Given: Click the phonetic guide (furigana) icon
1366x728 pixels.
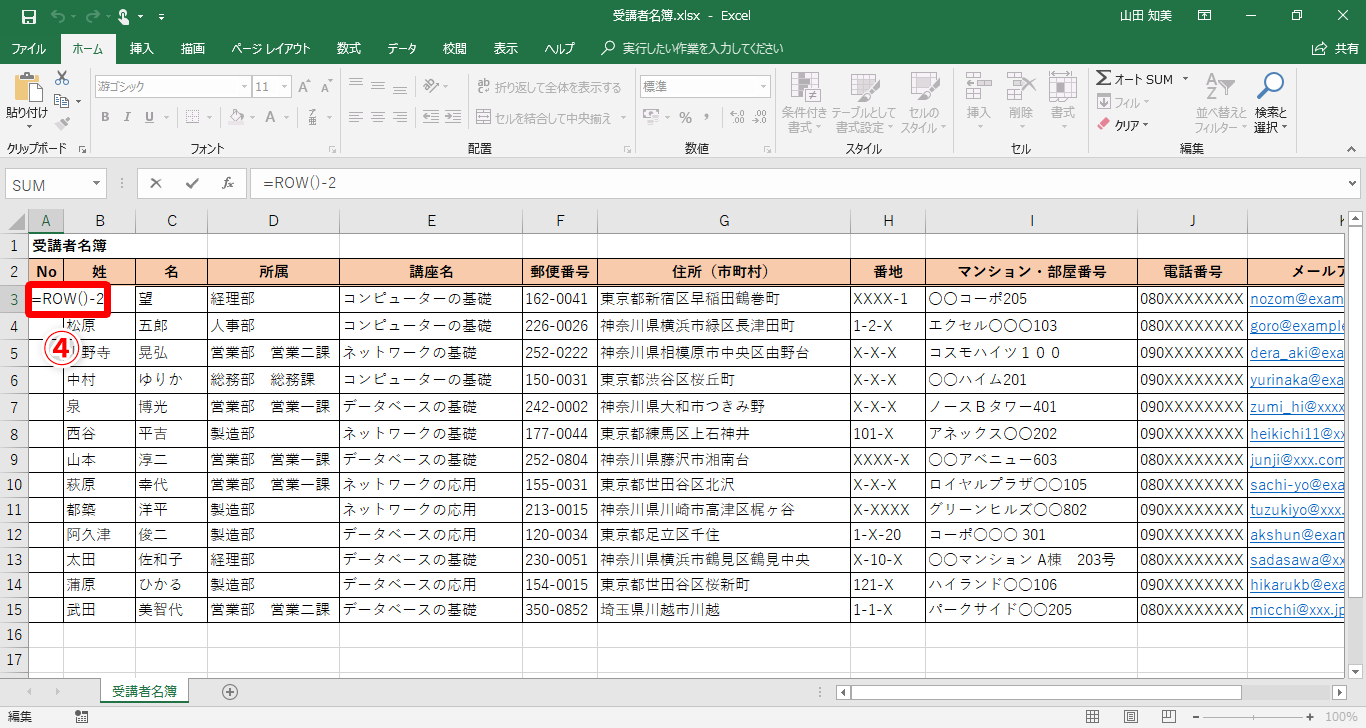Looking at the screenshot, I should [x=311, y=117].
